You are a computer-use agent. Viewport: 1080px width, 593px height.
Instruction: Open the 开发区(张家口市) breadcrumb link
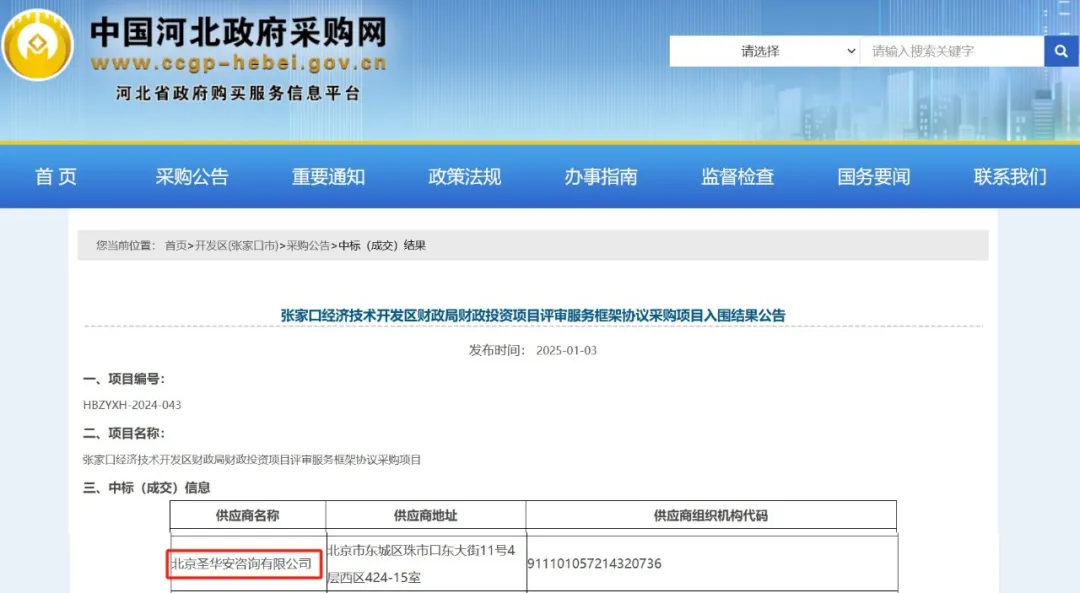click(x=236, y=245)
